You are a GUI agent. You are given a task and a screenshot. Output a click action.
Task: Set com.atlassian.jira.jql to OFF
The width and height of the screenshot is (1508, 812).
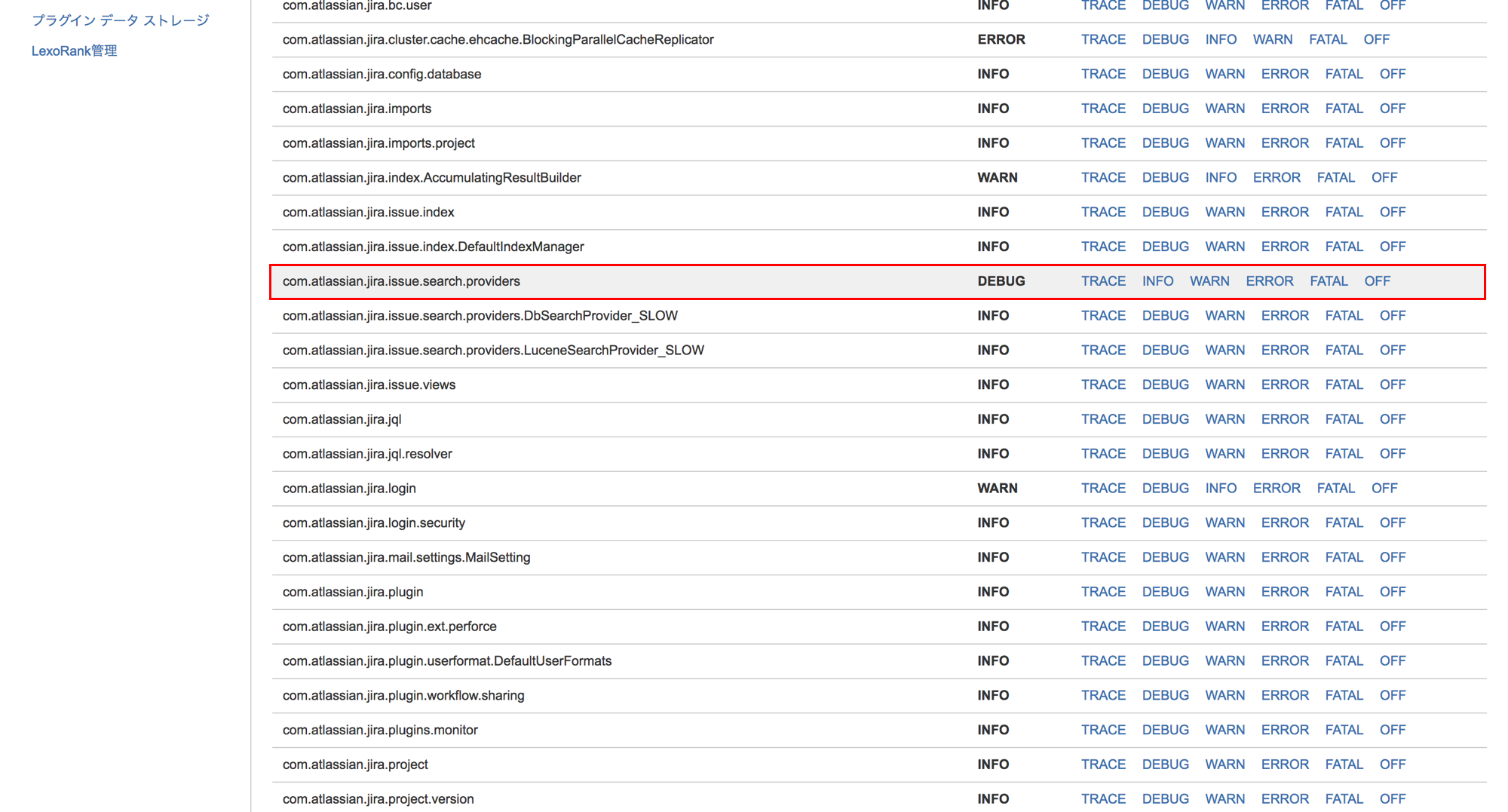click(1393, 419)
